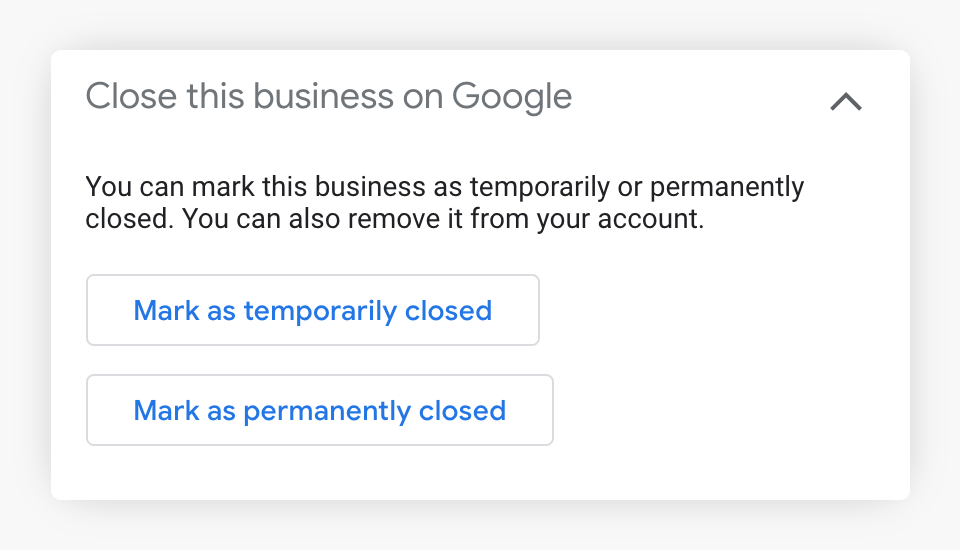Choose "Mark as permanently closed"

tap(319, 410)
